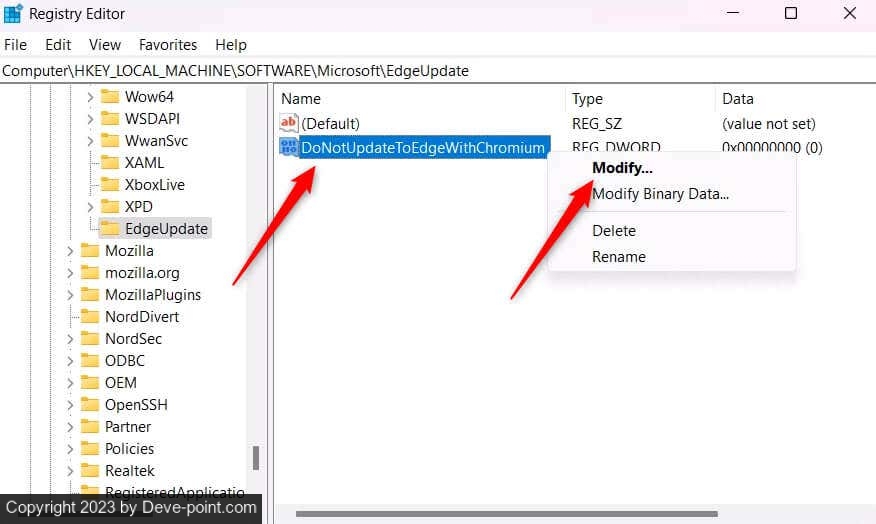Click the Type column header

(587, 99)
